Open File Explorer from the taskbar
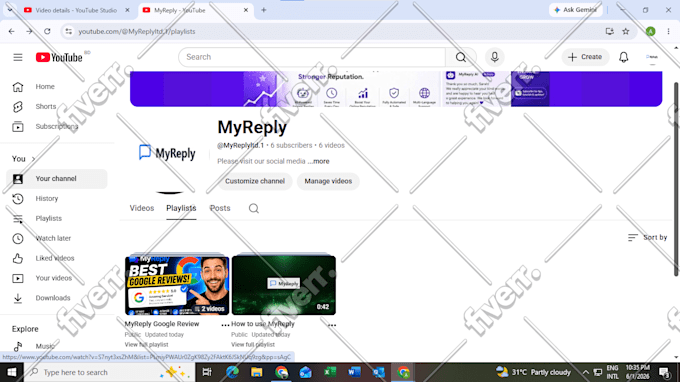This screenshot has width=680, height=382. pyautogui.click(x=256, y=372)
